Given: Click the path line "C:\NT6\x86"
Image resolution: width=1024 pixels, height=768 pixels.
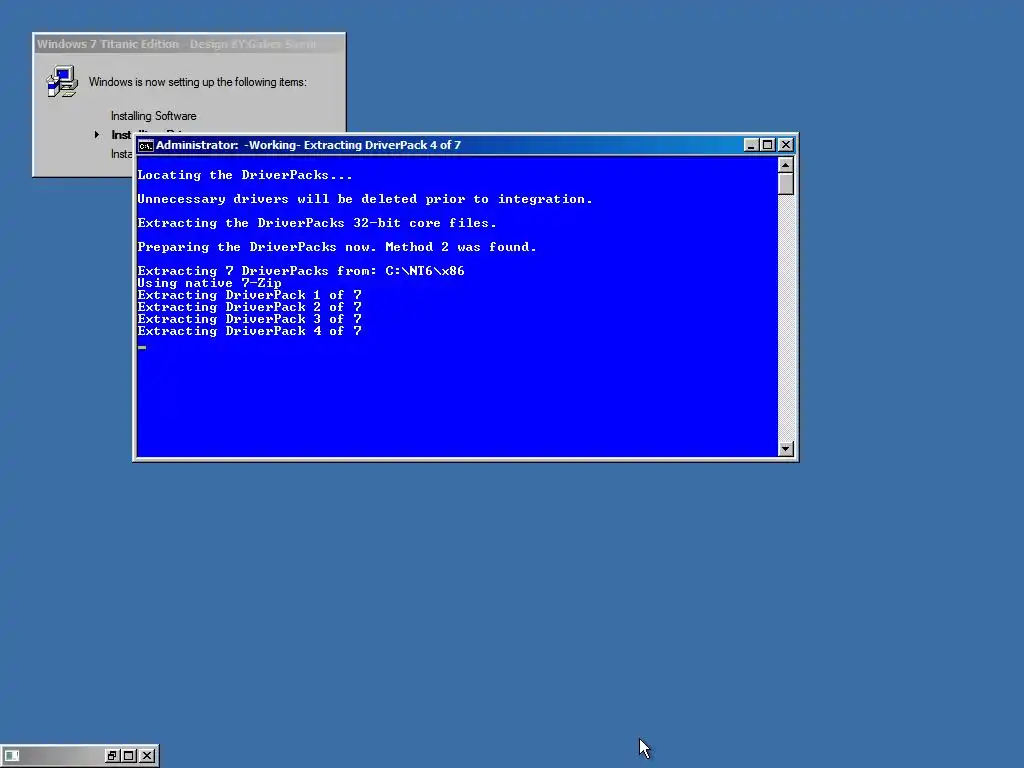Looking at the screenshot, I should [x=425, y=271].
